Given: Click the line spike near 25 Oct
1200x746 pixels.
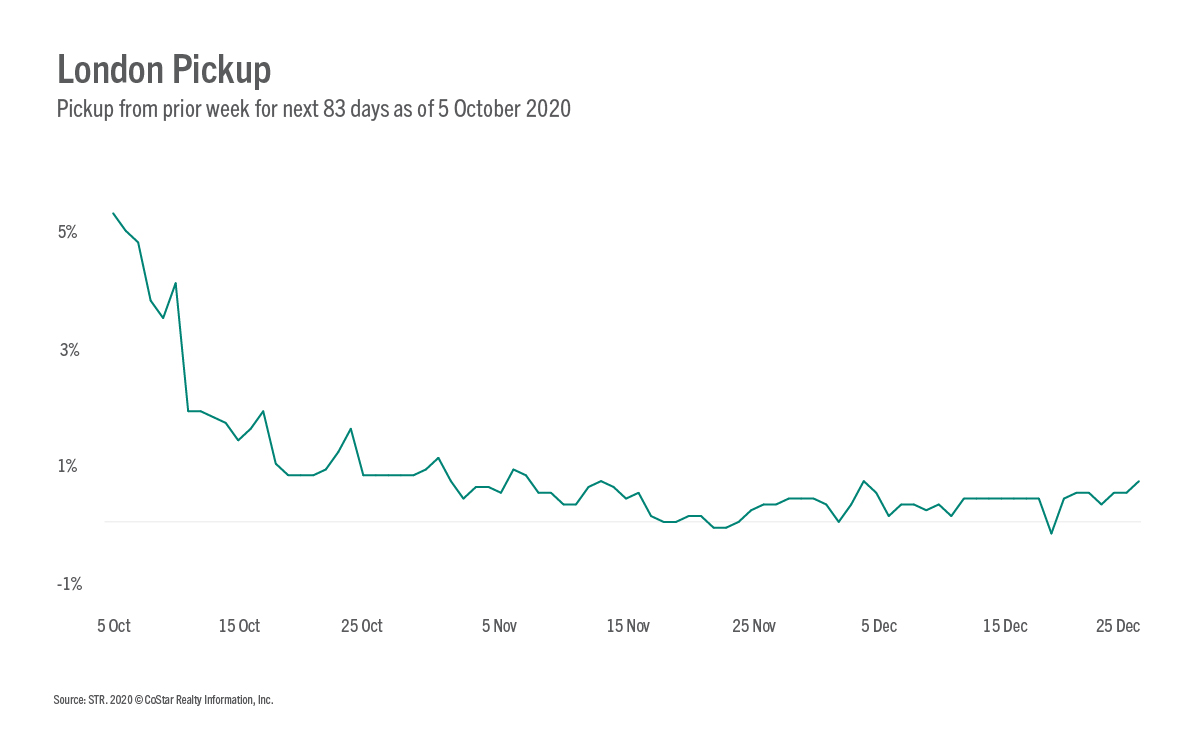Looking at the screenshot, I should 351,429.
